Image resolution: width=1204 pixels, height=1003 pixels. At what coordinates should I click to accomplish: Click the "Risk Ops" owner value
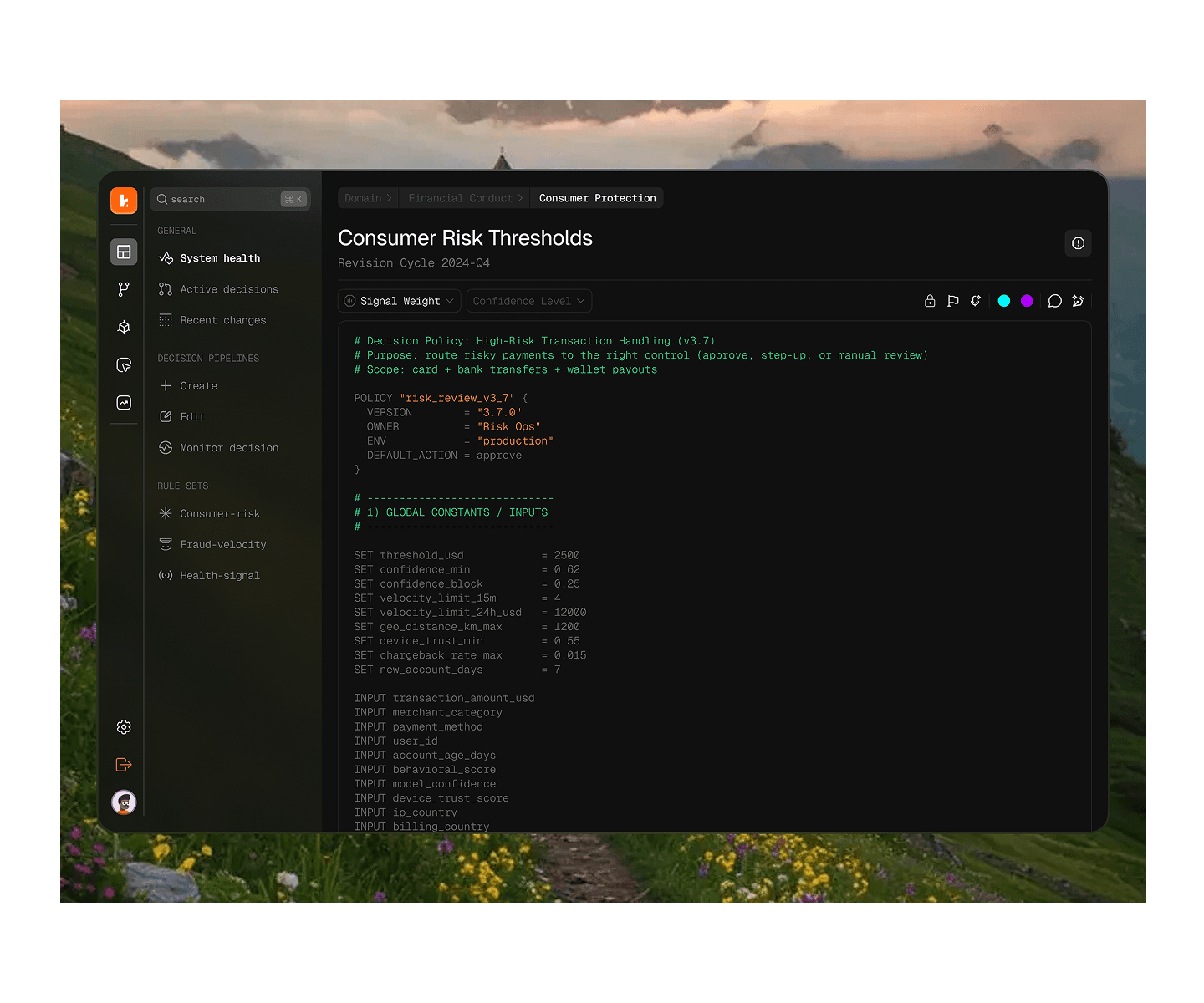point(508,426)
